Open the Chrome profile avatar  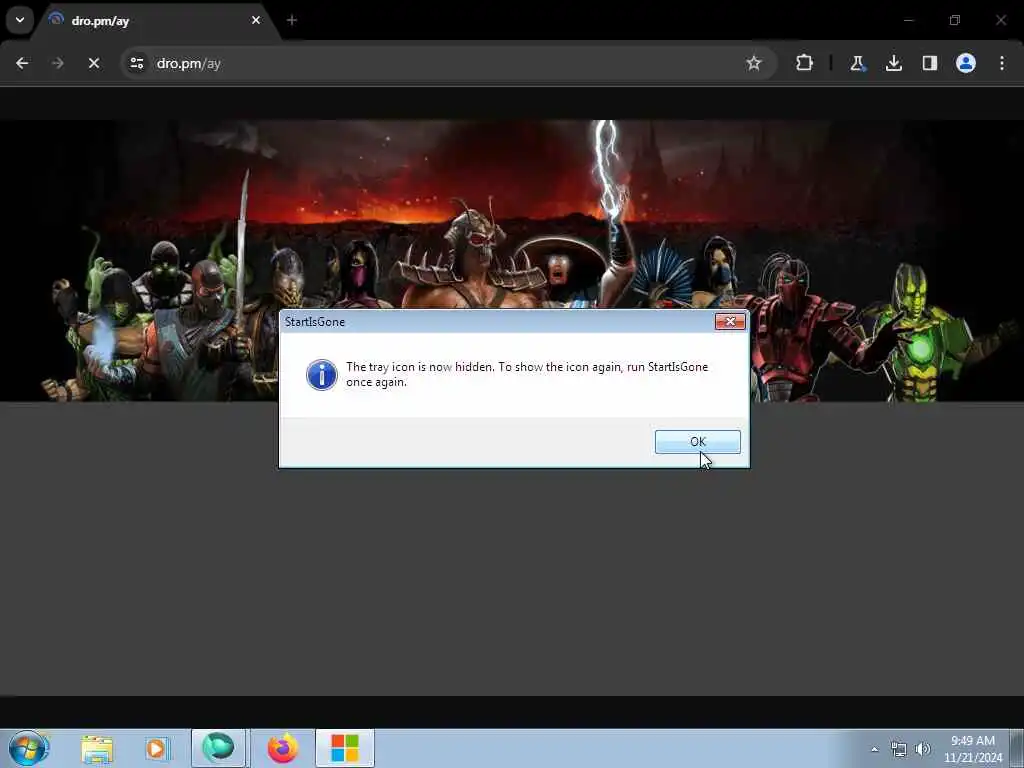coord(966,63)
